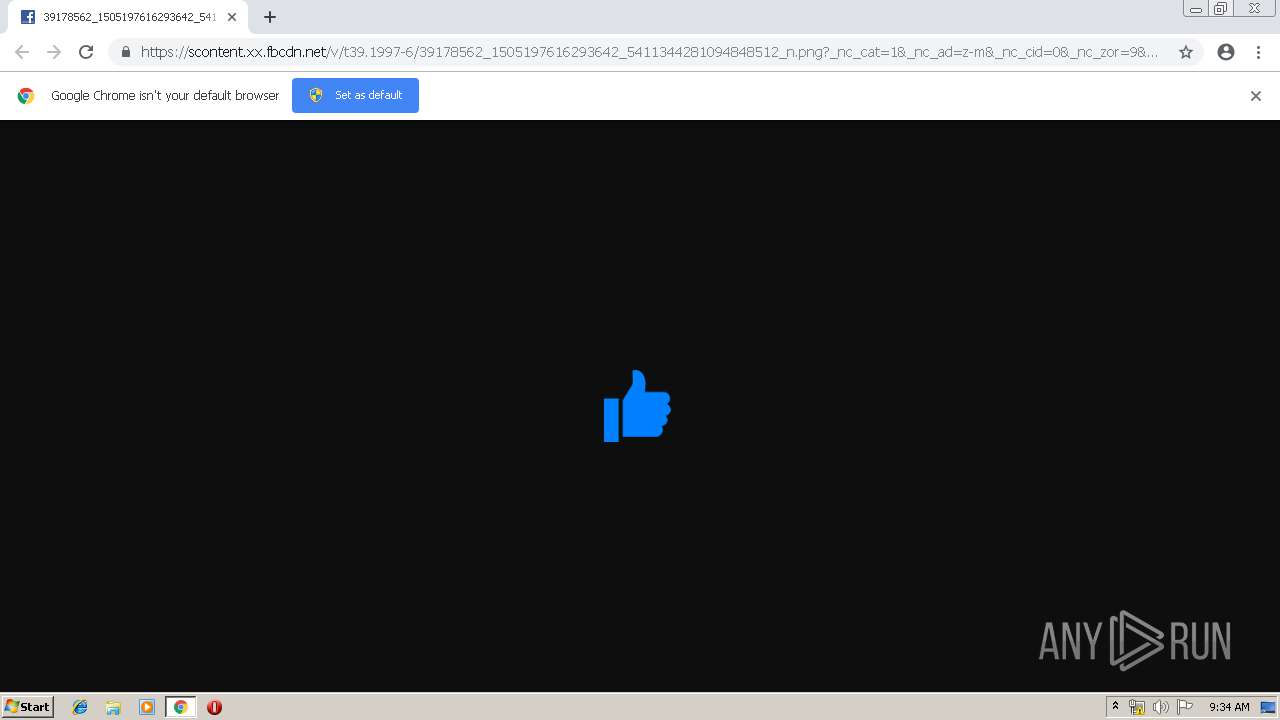Screen dimensions: 1280x720
Task: Click the blue thumbs-up image
Action: coord(637,406)
